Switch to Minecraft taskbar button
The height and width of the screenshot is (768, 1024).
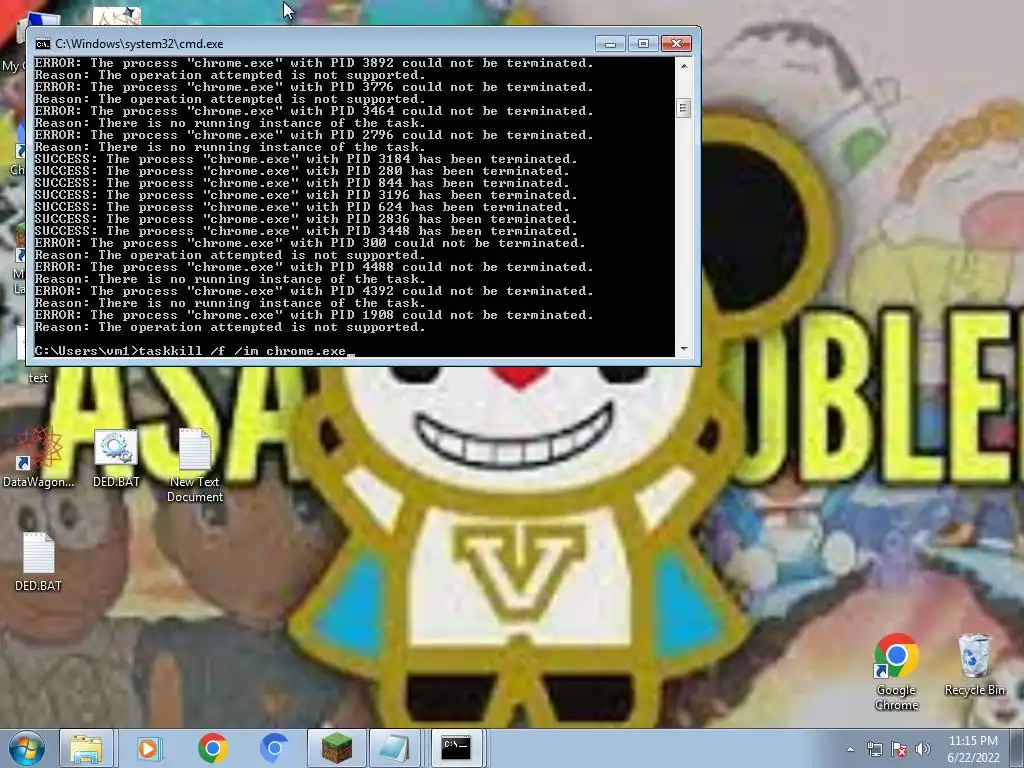[x=337, y=748]
